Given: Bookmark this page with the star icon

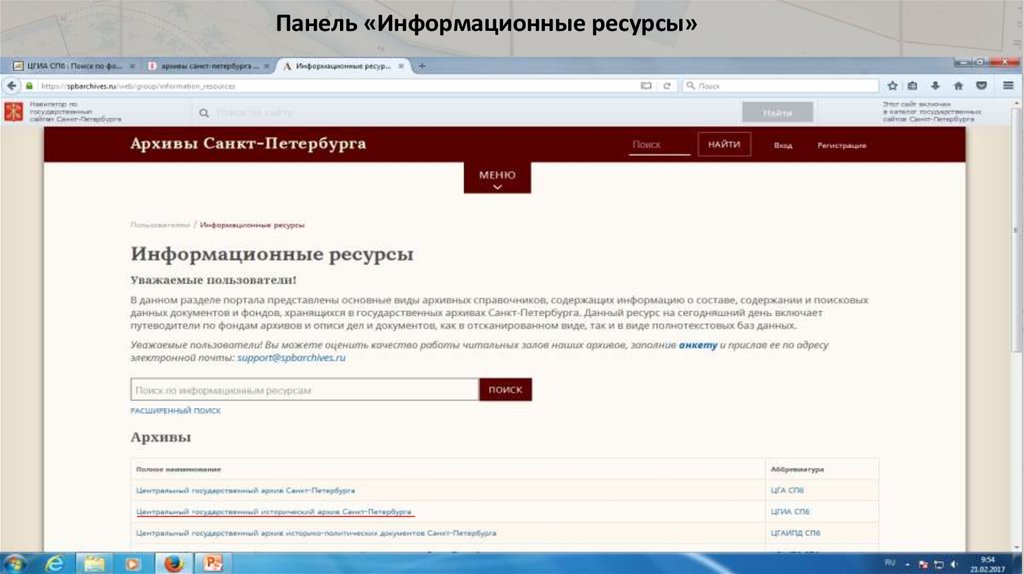Looking at the screenshot, I should [892, 86].
